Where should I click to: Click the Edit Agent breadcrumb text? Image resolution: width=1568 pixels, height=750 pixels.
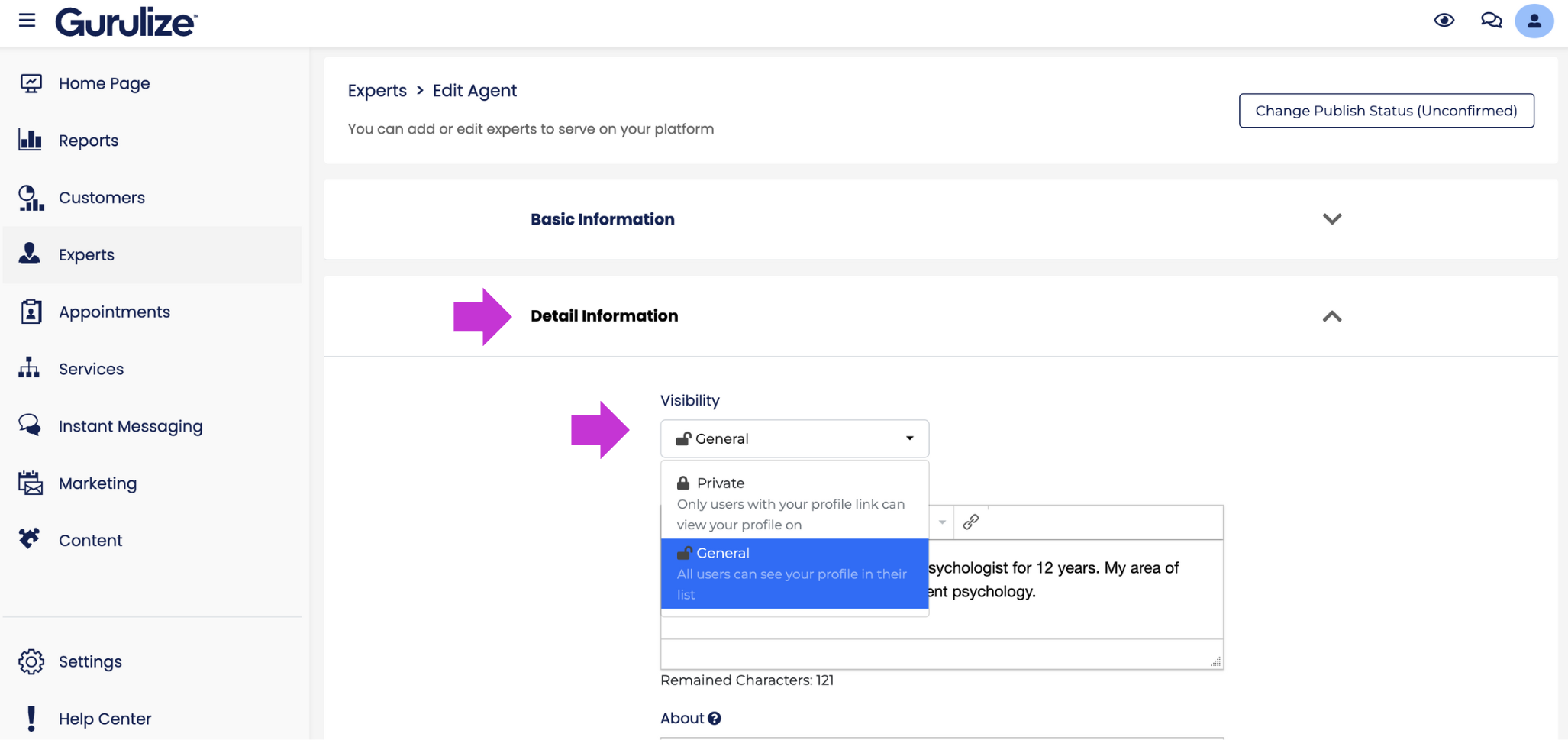tap(475, 90)
